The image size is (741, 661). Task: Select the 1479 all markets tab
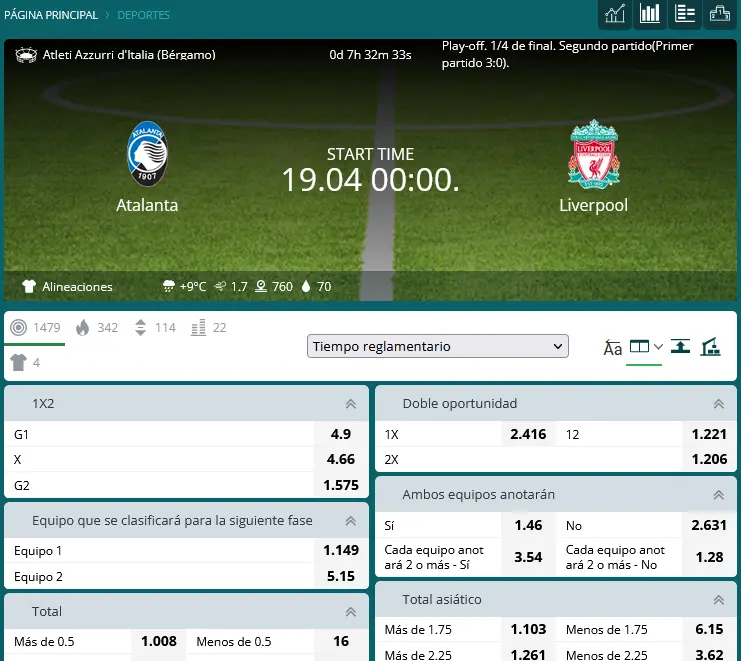[x=35, y=328]
